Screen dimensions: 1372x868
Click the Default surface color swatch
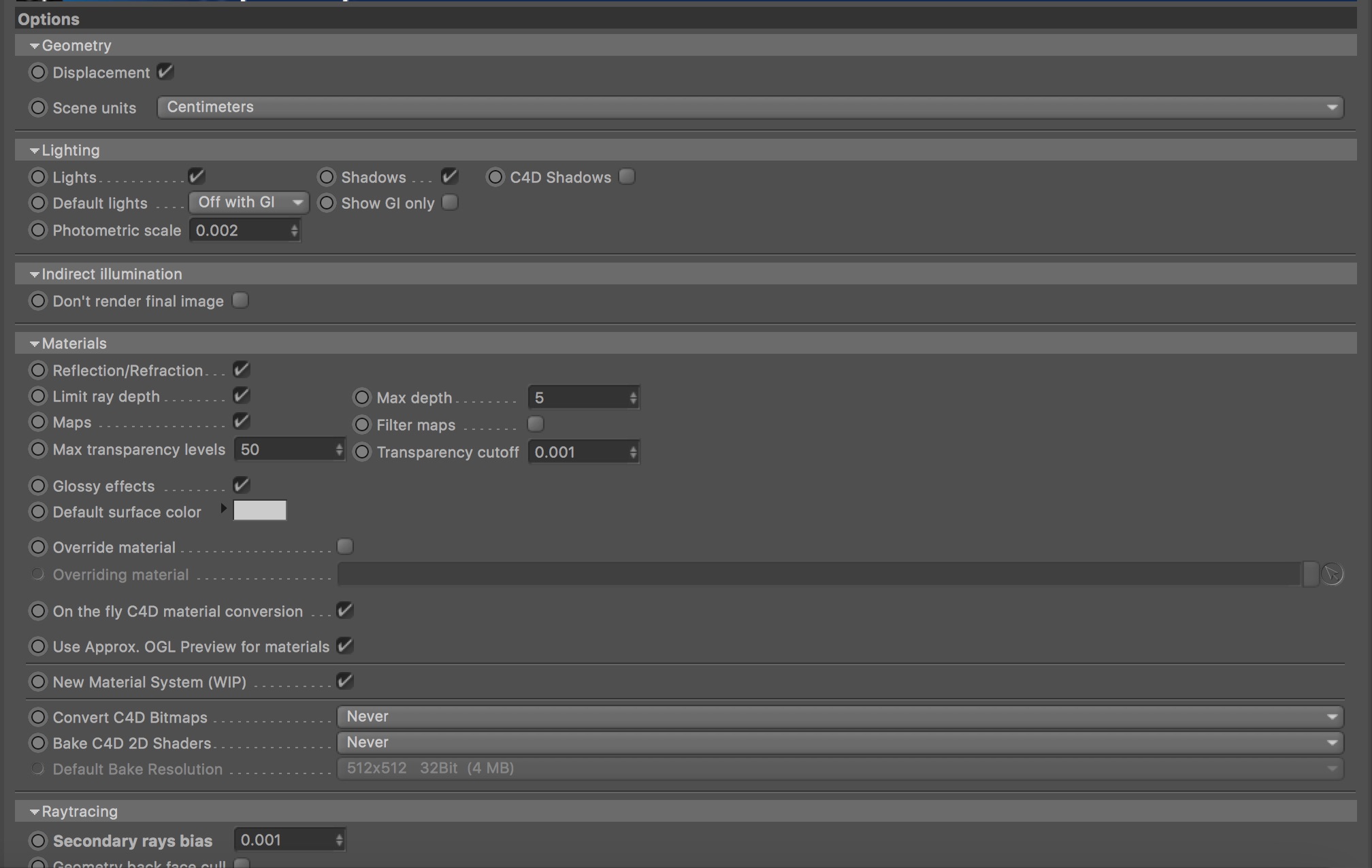(x=260, y=511)
